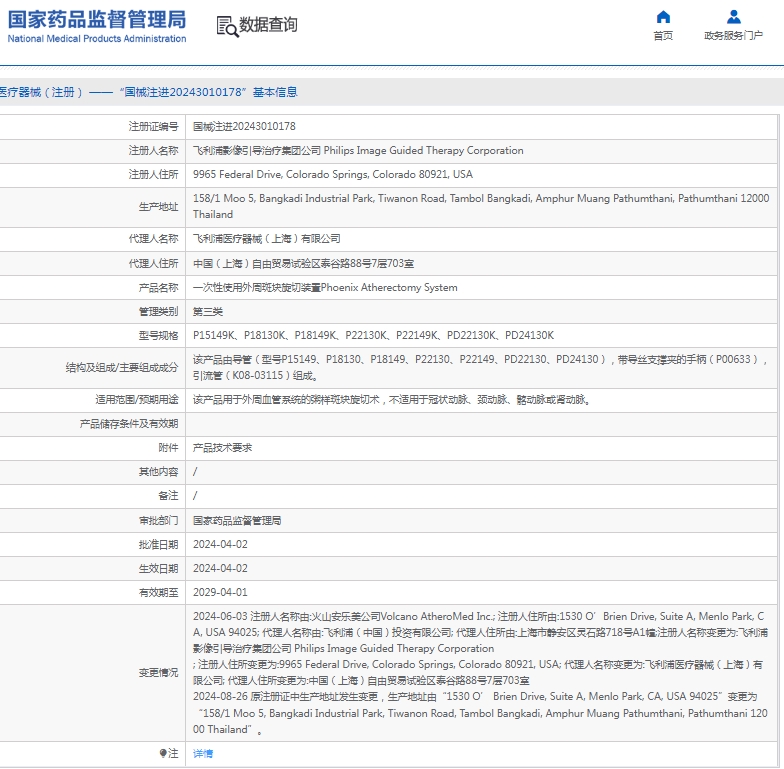Click the 医疗器械（注册） breadcrumb text

pos(41,92)
